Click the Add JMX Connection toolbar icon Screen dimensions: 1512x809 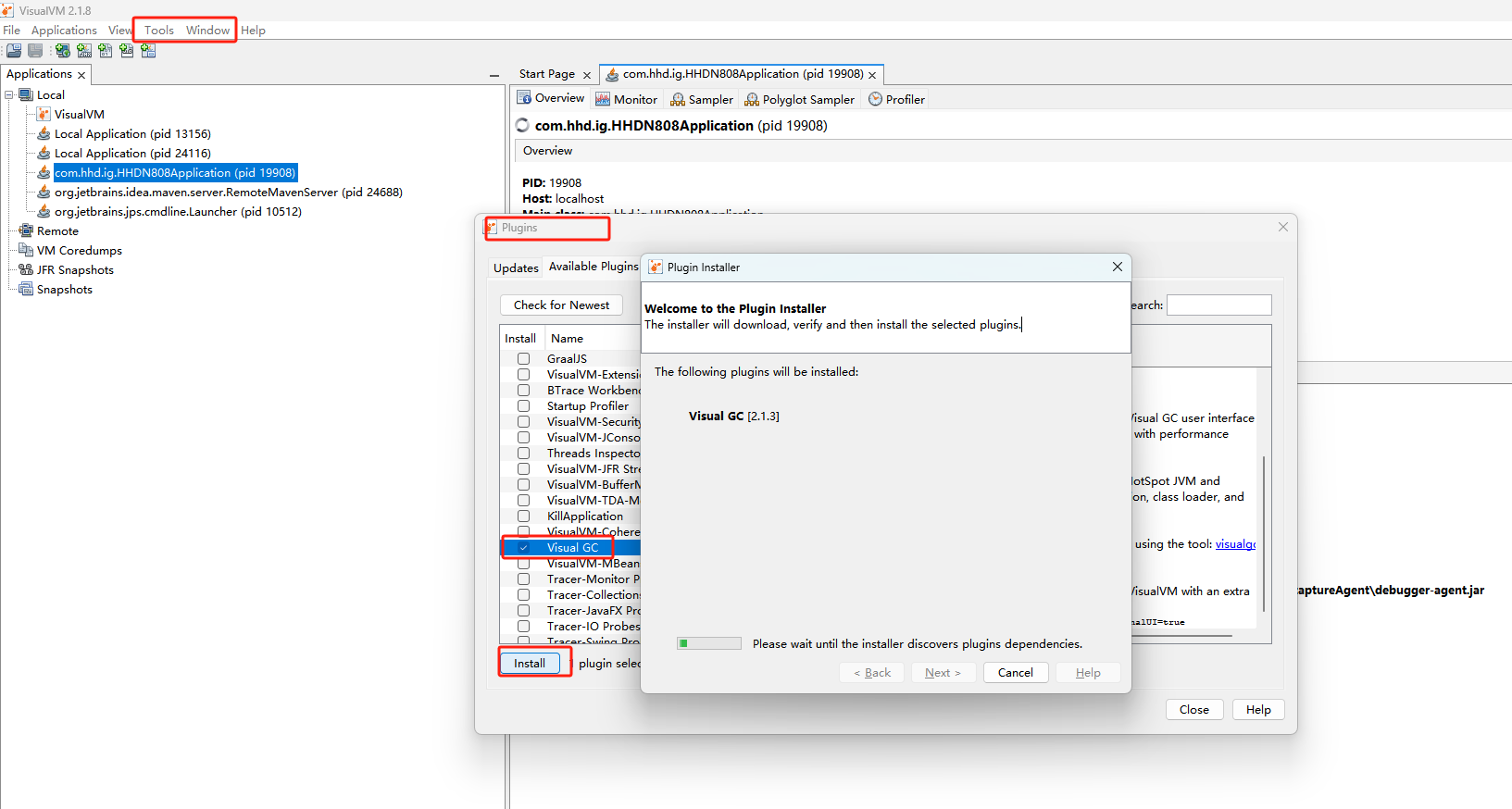click(x=84, y=51)
